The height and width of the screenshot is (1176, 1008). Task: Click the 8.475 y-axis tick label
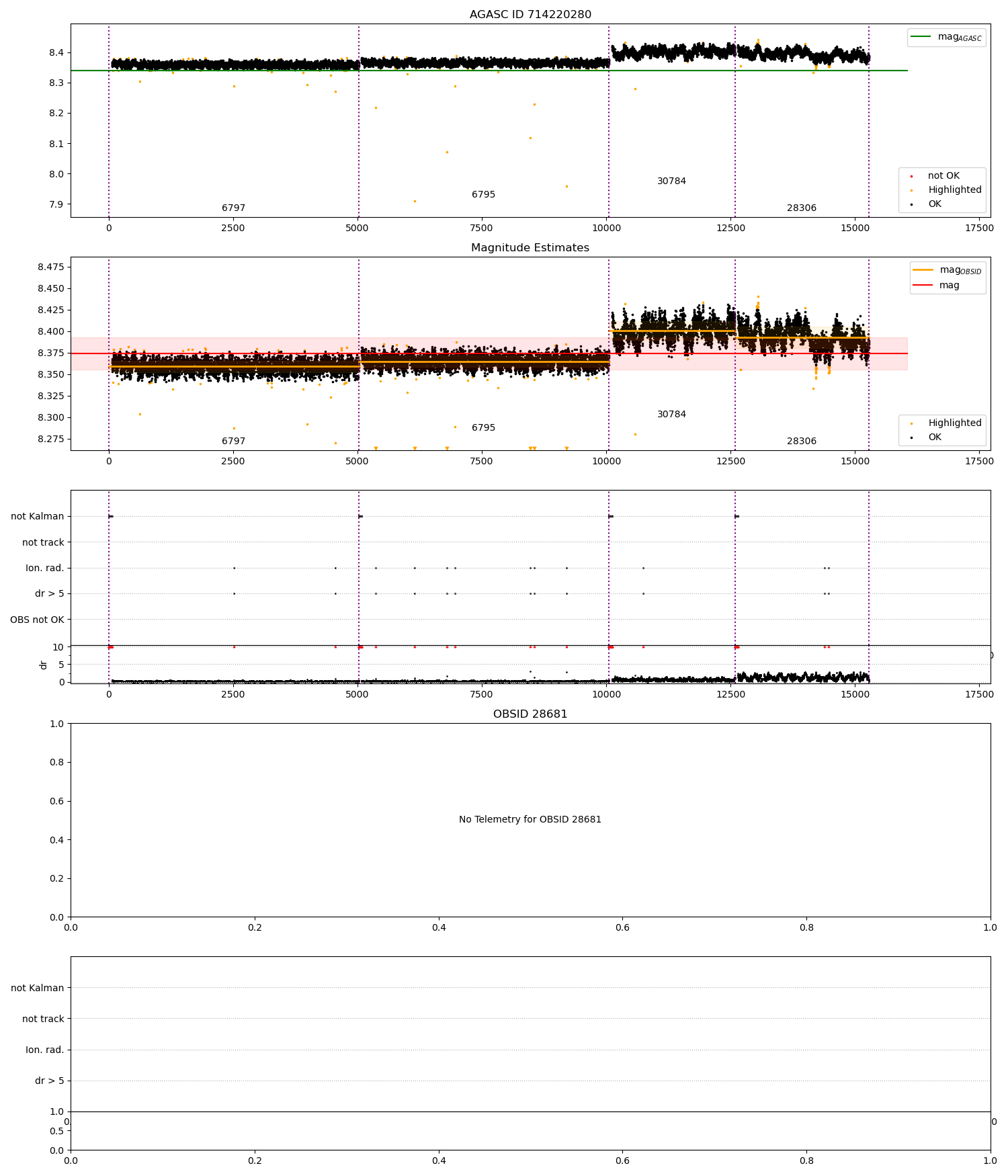coord(51,267)
